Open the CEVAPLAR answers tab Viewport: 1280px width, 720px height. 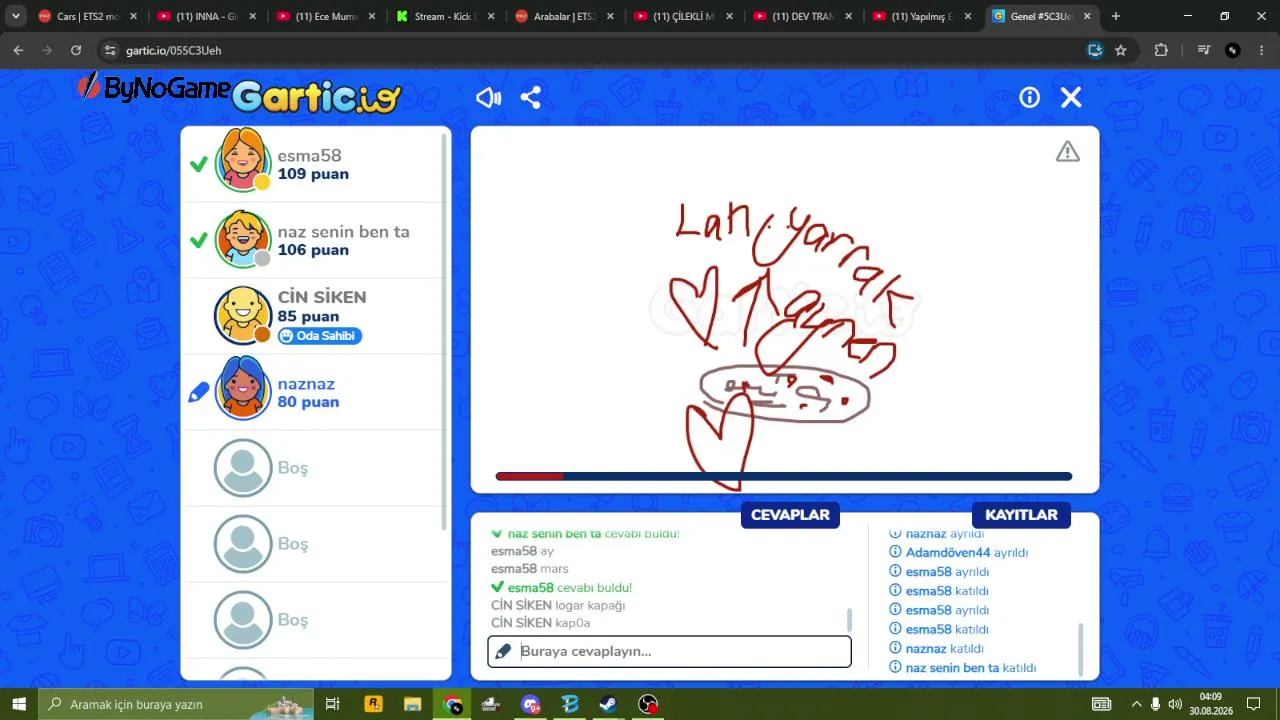click(790, 515)
